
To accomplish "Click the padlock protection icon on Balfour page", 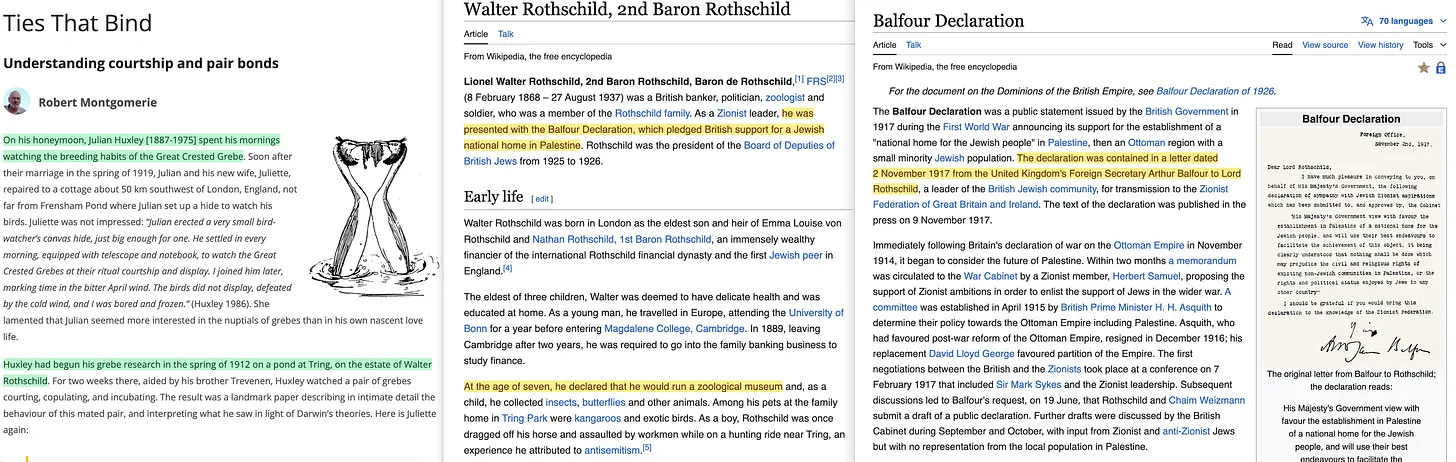I will (x=1441, y=68).
